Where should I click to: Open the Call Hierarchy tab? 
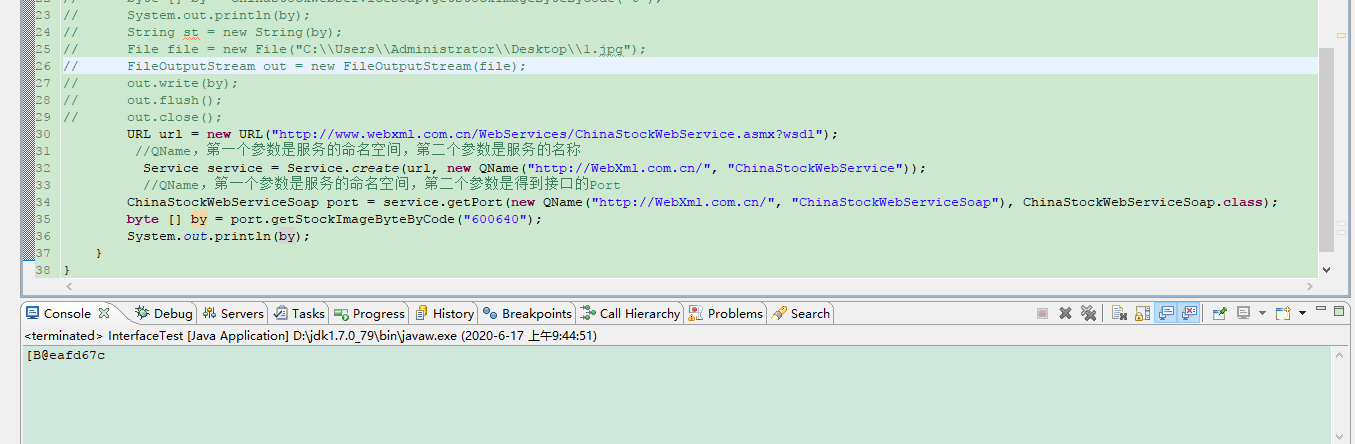(630, 313)
